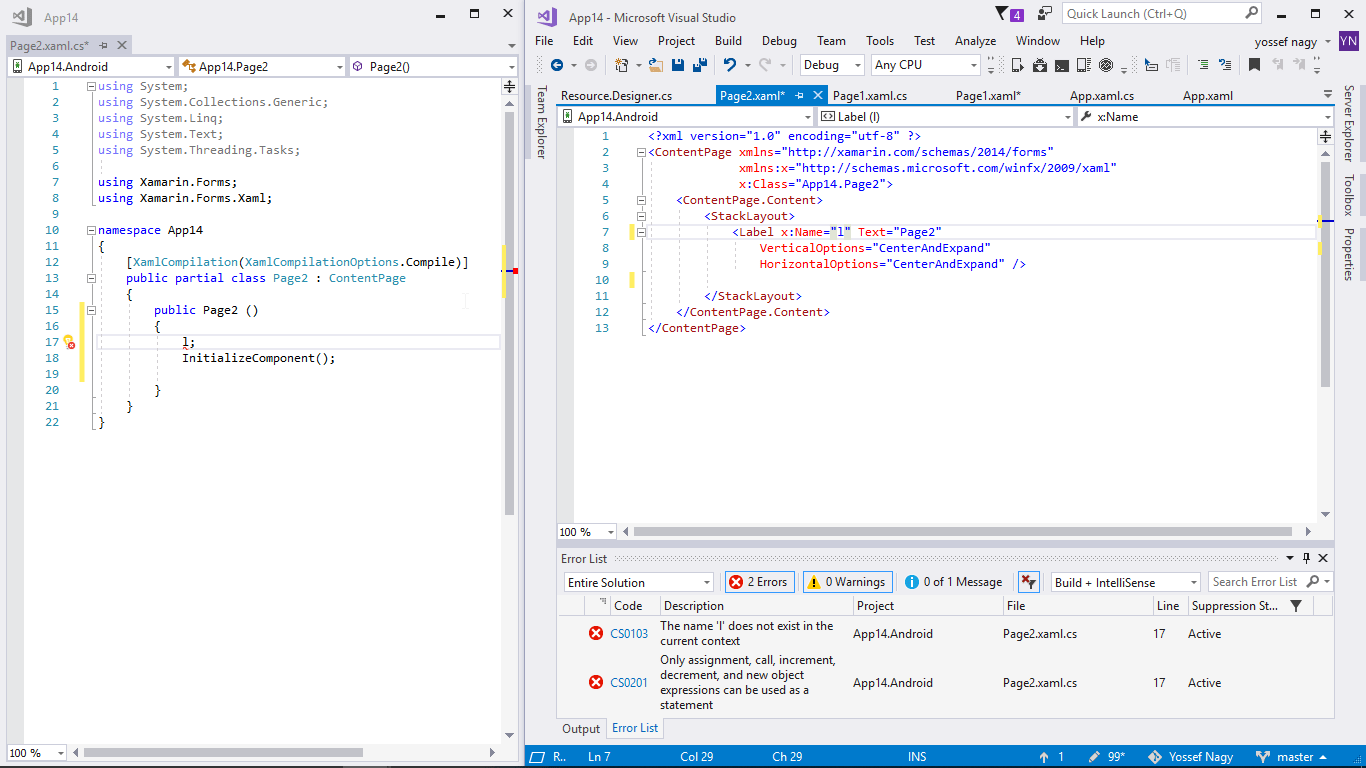Open the notifications flag icon
Image resolution: width=1366 pixels, height=768 pixels.
[x=1003, y=14]
